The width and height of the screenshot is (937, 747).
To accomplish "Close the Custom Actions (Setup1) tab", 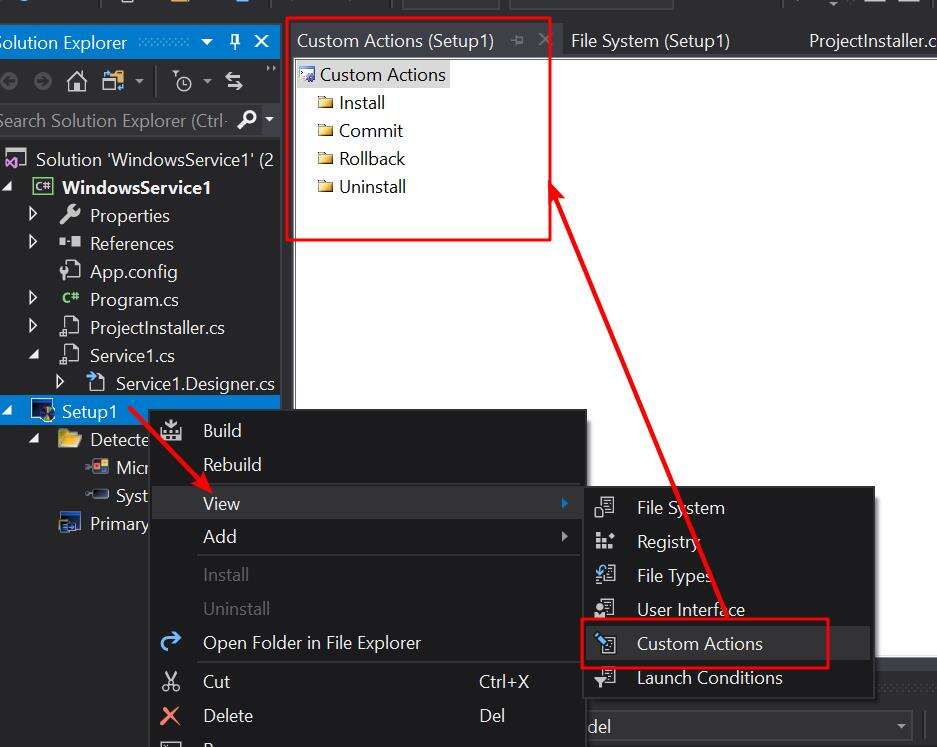I will [543, 40].
